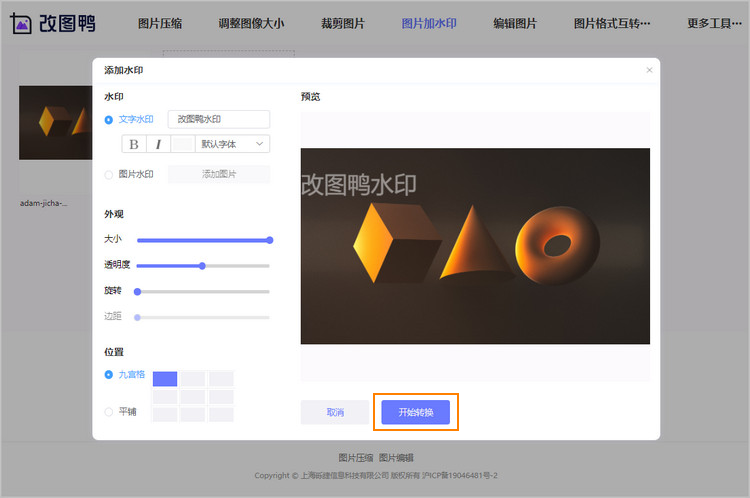Click the 改图鸭 logo icon
This screenshot has width=750, height=498.
[21, 23]
